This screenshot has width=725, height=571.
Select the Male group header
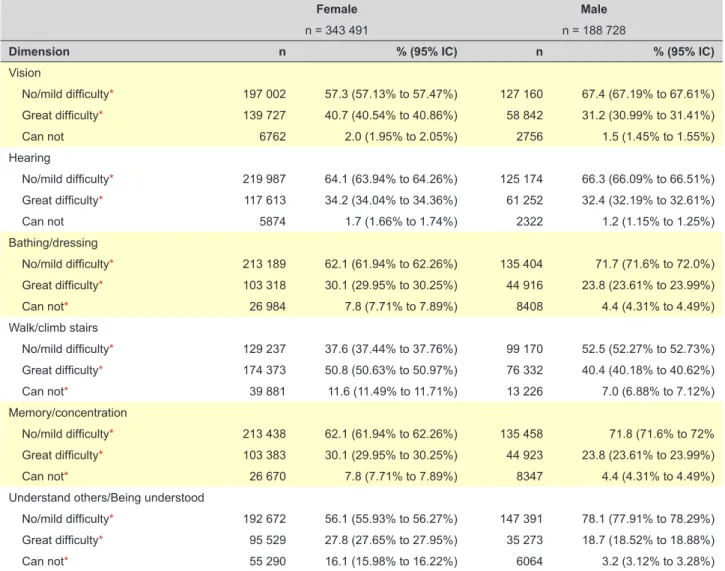[594, 9]
